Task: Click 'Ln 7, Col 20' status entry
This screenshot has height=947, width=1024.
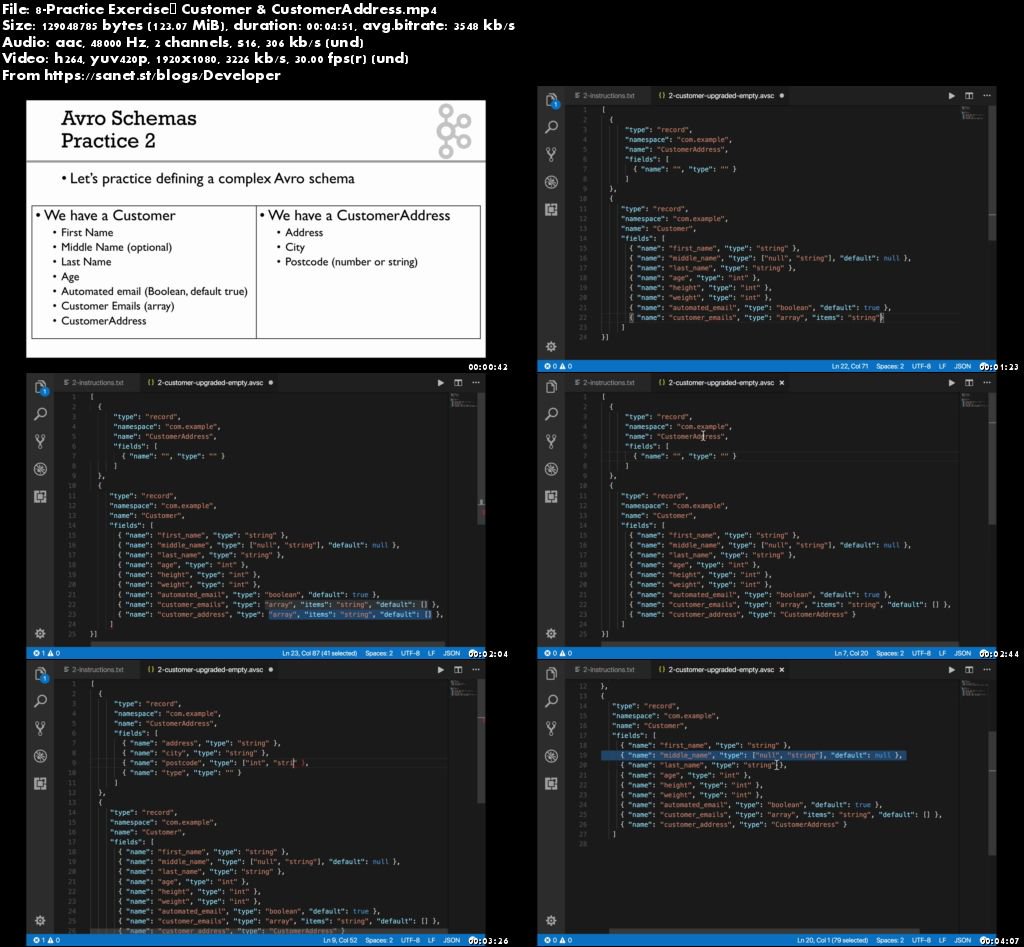Action: 851,653
